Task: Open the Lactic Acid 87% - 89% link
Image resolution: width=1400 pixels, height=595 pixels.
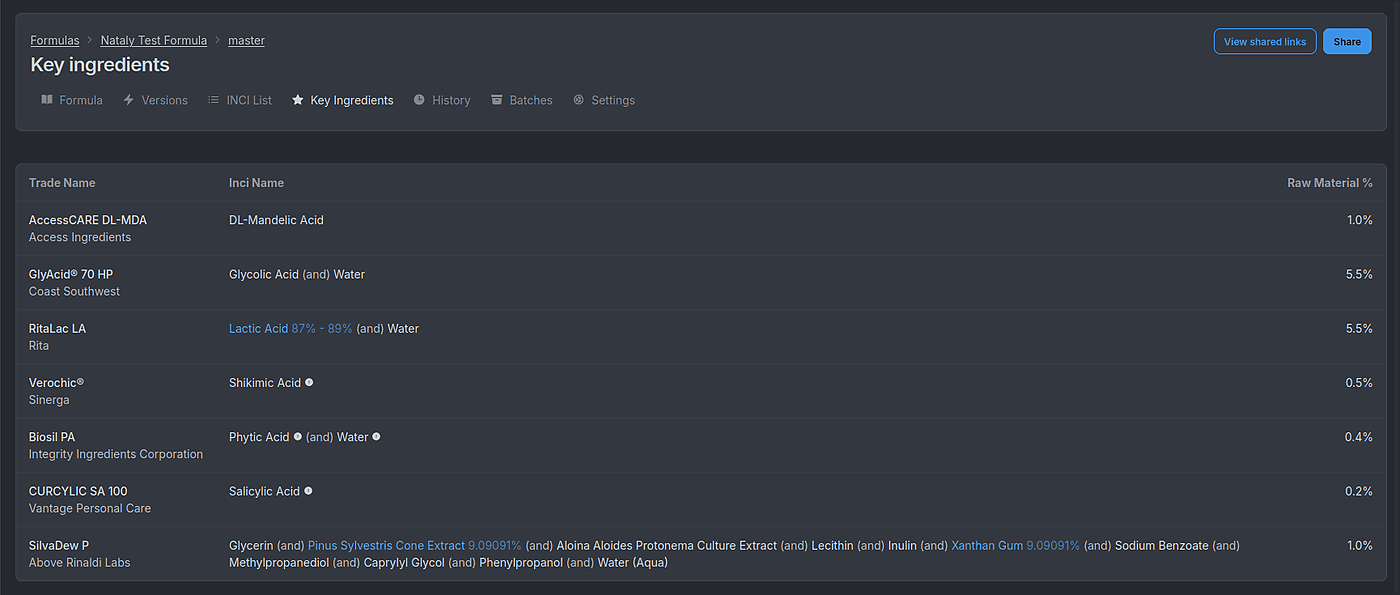Action: tap(290, 328)
